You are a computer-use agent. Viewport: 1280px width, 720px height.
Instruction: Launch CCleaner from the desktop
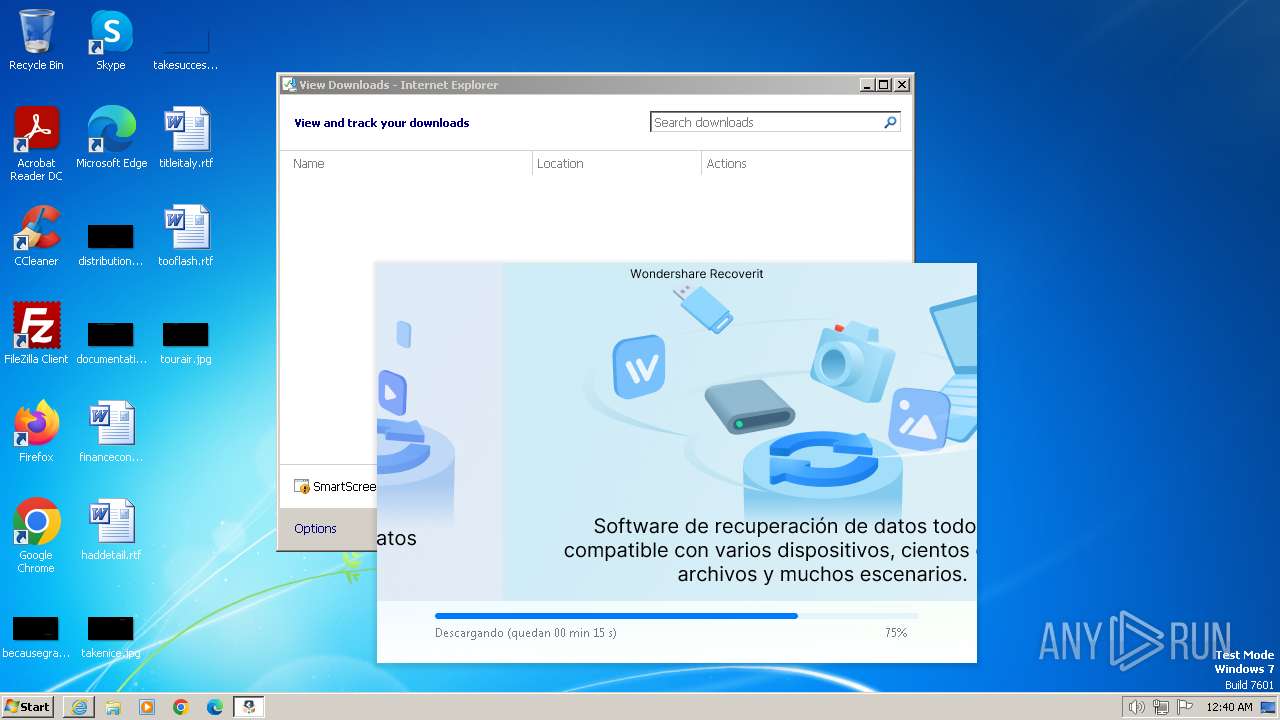coord(36,235)
